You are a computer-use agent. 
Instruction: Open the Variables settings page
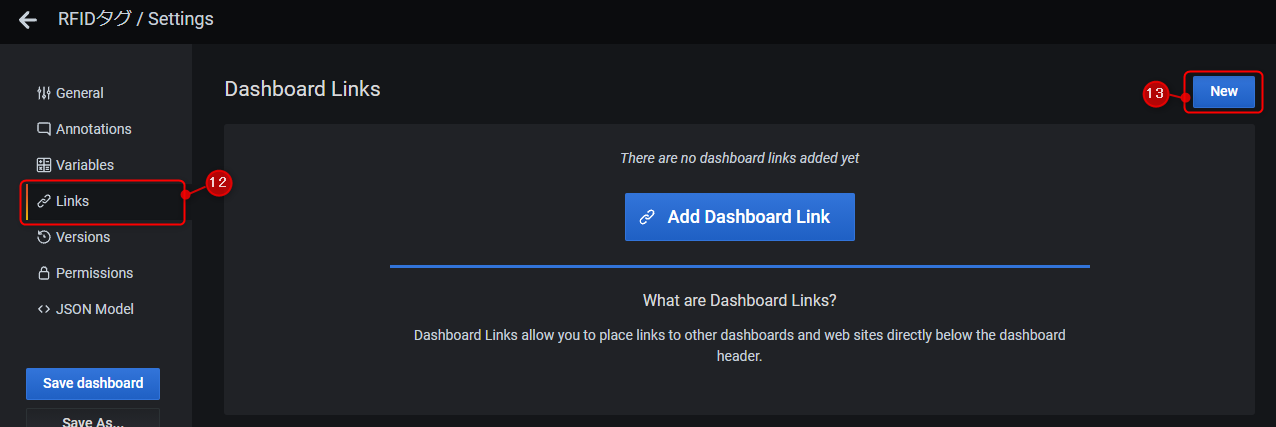[x=85, y=165]
